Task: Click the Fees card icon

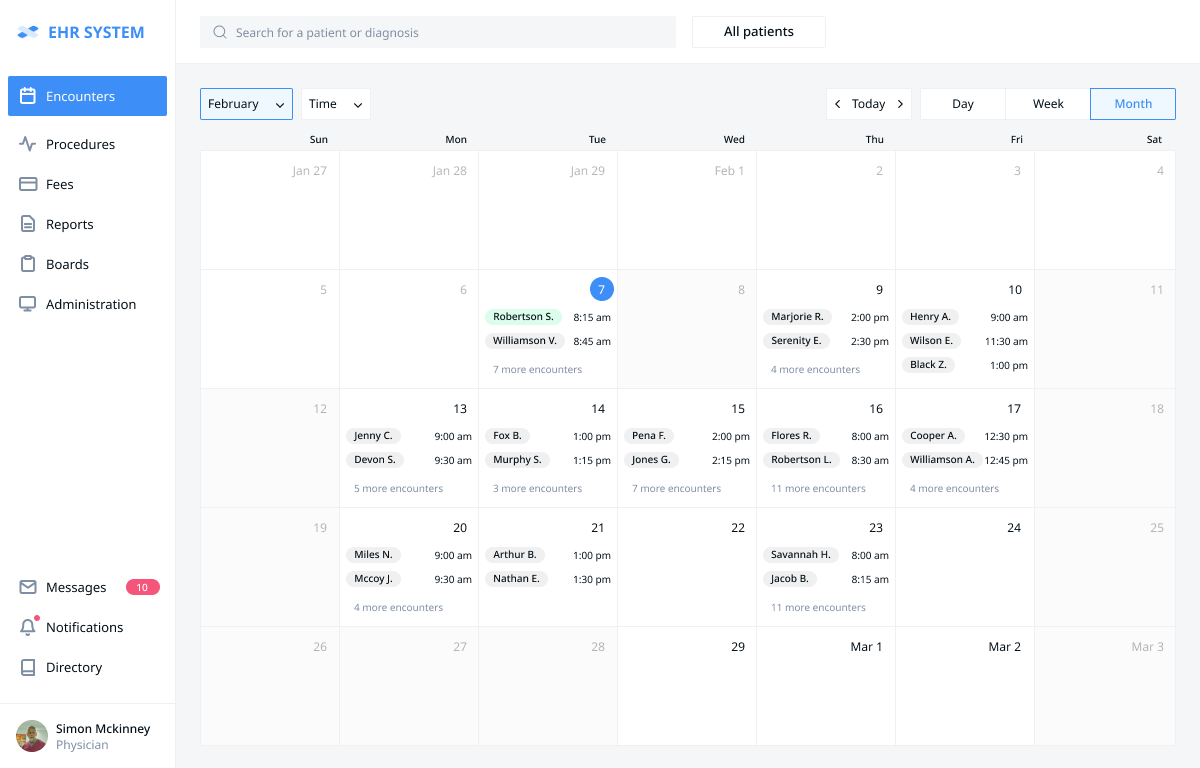Action: point(28,184)
